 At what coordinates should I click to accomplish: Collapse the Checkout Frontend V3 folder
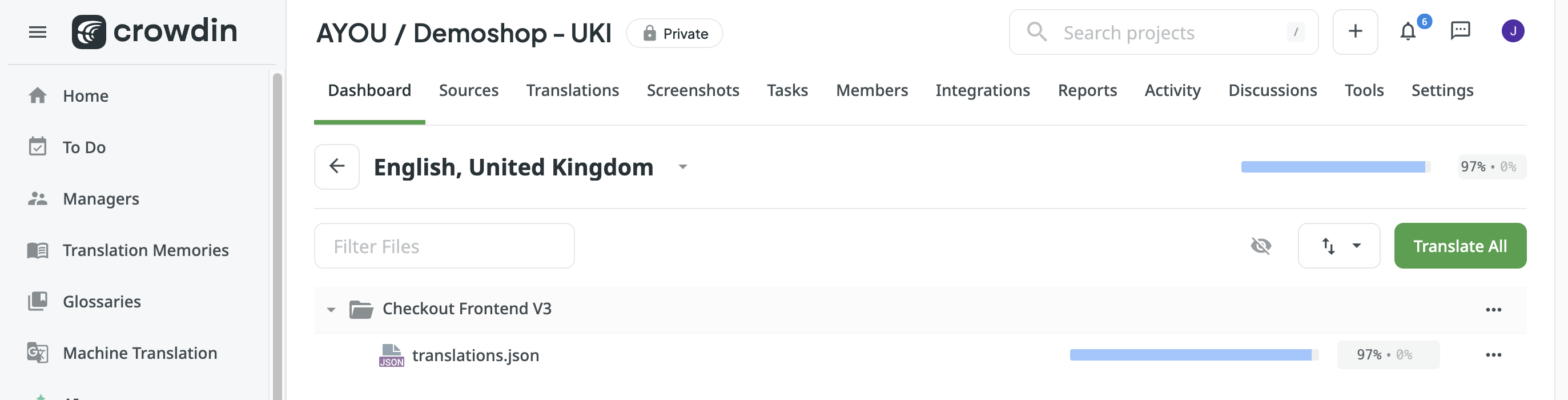[331, 309]
